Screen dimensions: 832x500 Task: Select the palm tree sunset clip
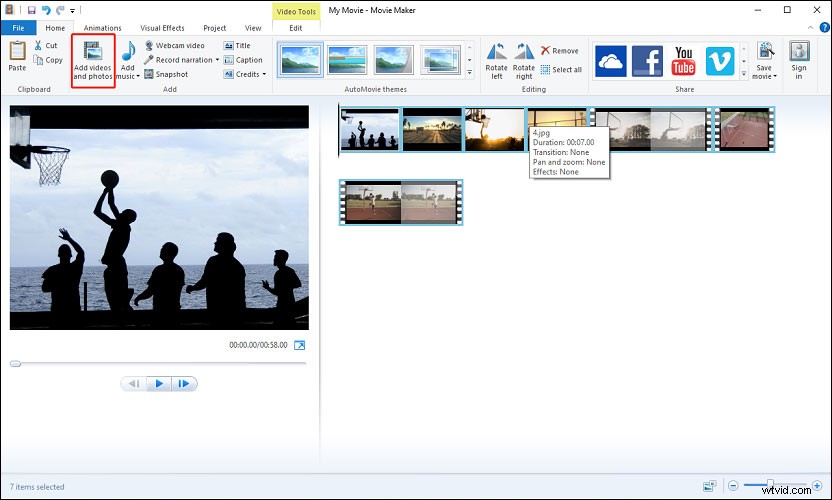pyautogui.click(x=432, y=129)
